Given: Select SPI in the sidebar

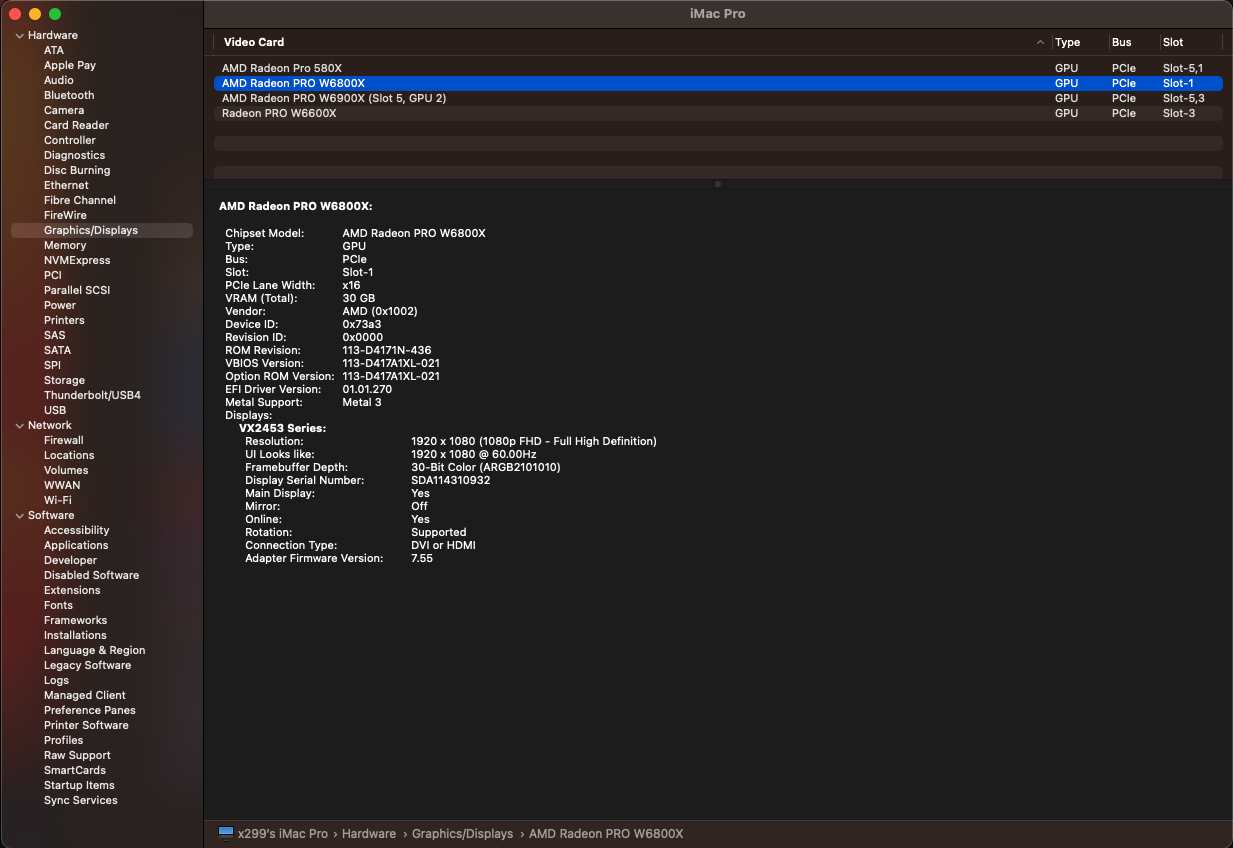Looking at the screenshot, I should pos(52,365).
